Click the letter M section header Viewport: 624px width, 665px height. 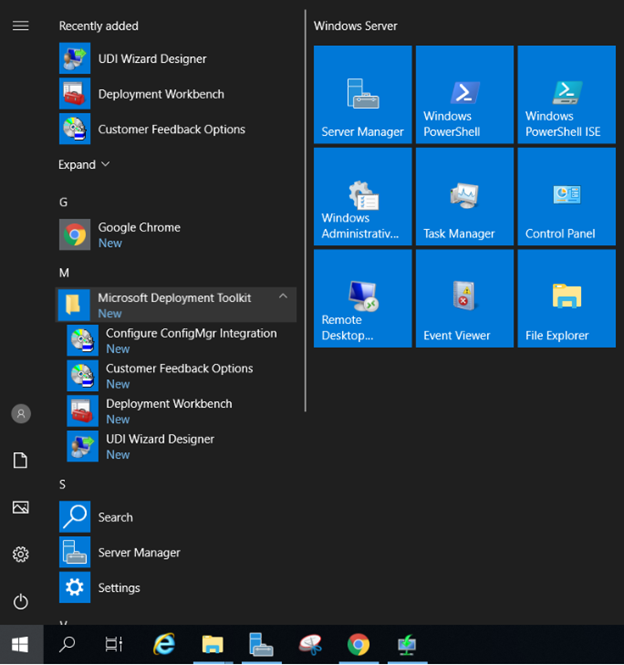(x=64, y=273)
